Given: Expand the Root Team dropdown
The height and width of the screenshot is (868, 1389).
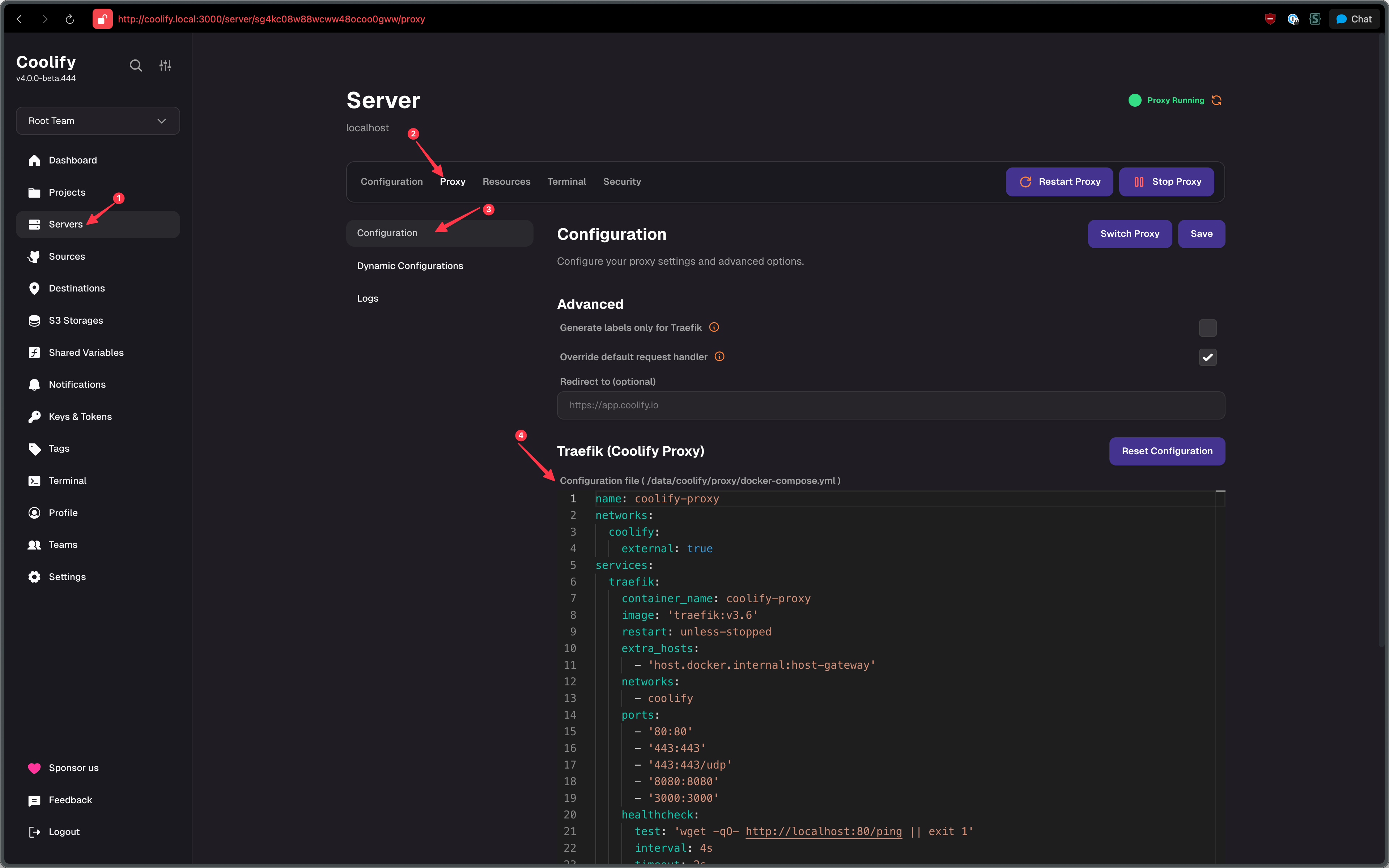Looking at the screenshot, I should [x=98, y=120].
